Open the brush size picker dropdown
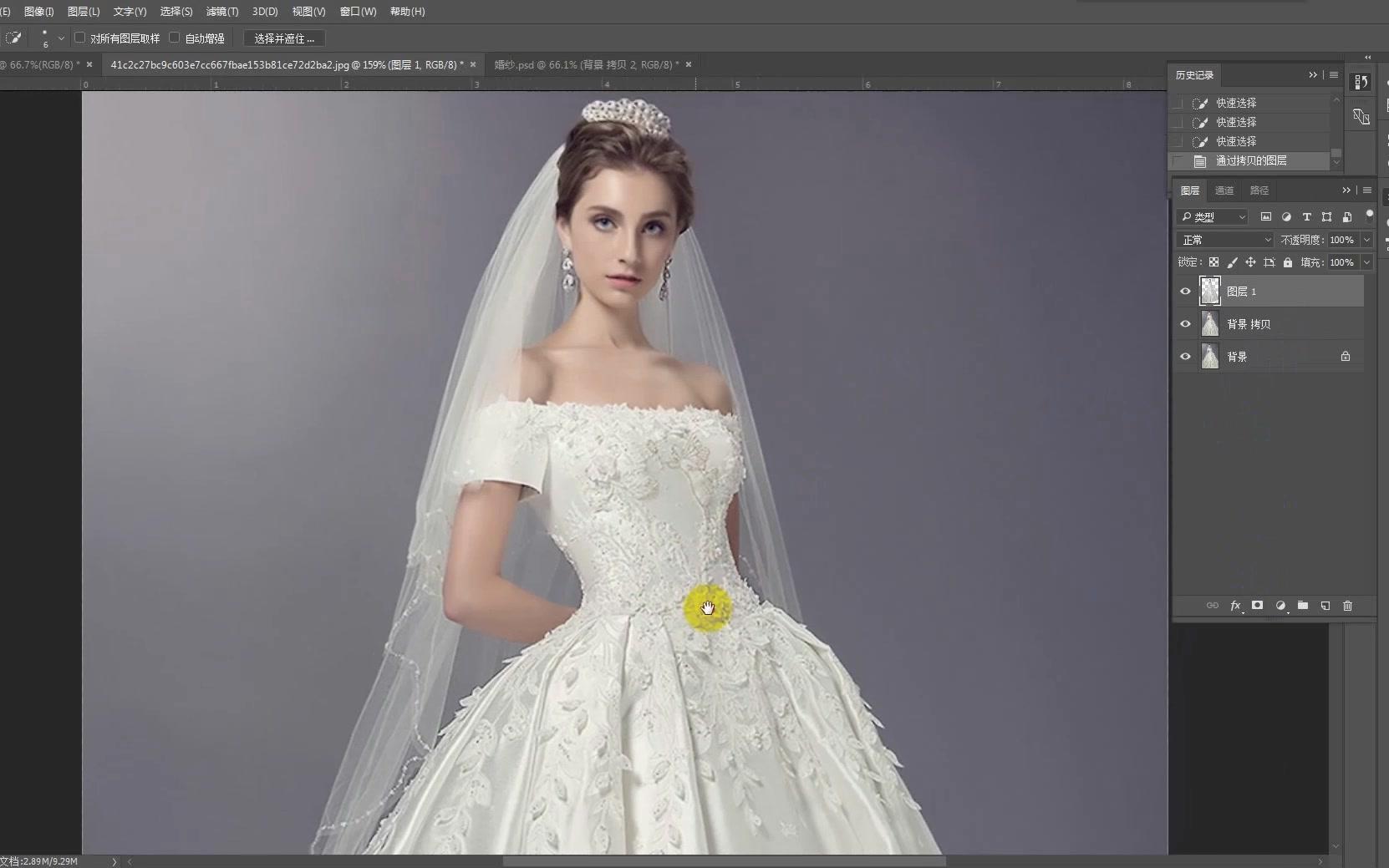Viewport: 1389px width, 868px height. tap(61, 38)
